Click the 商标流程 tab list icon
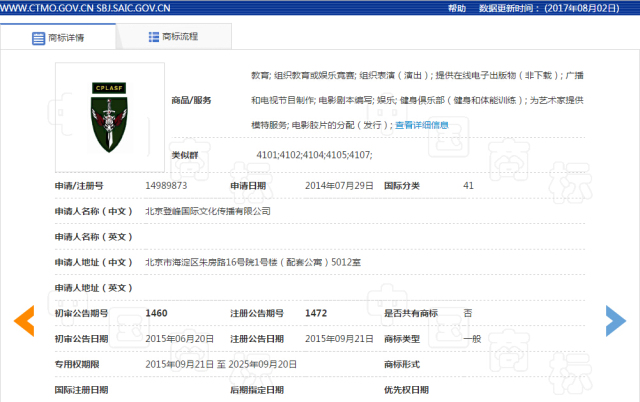 click(153, 37)
